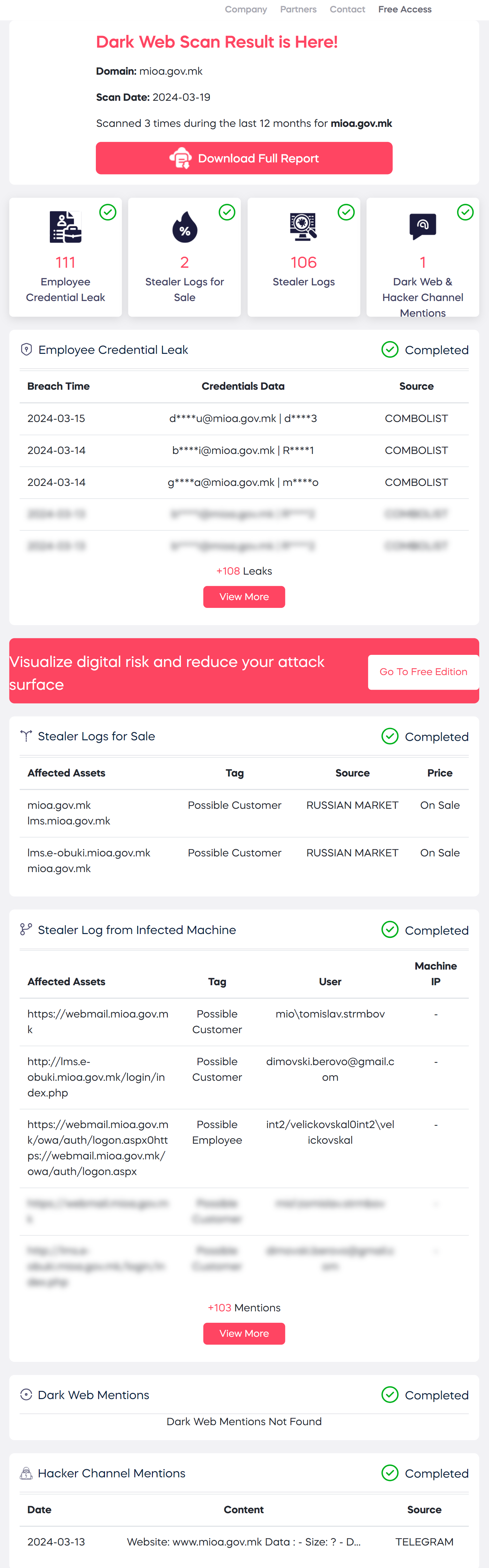Click the Go To Free Edition button
This screenshot has height=1568, width=489.
tap(423, 672)
